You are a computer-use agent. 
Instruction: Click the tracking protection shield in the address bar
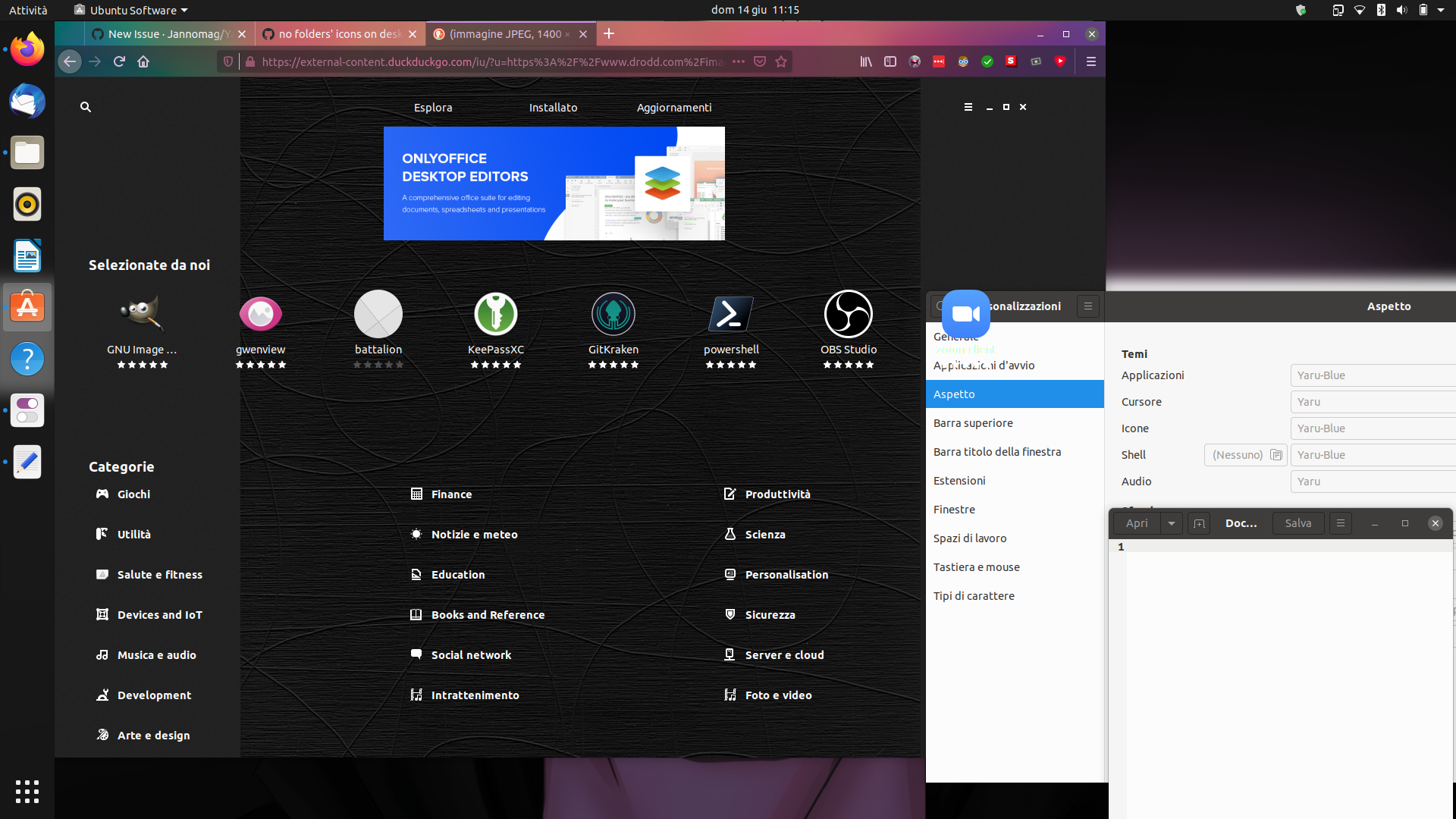(228, 61)
